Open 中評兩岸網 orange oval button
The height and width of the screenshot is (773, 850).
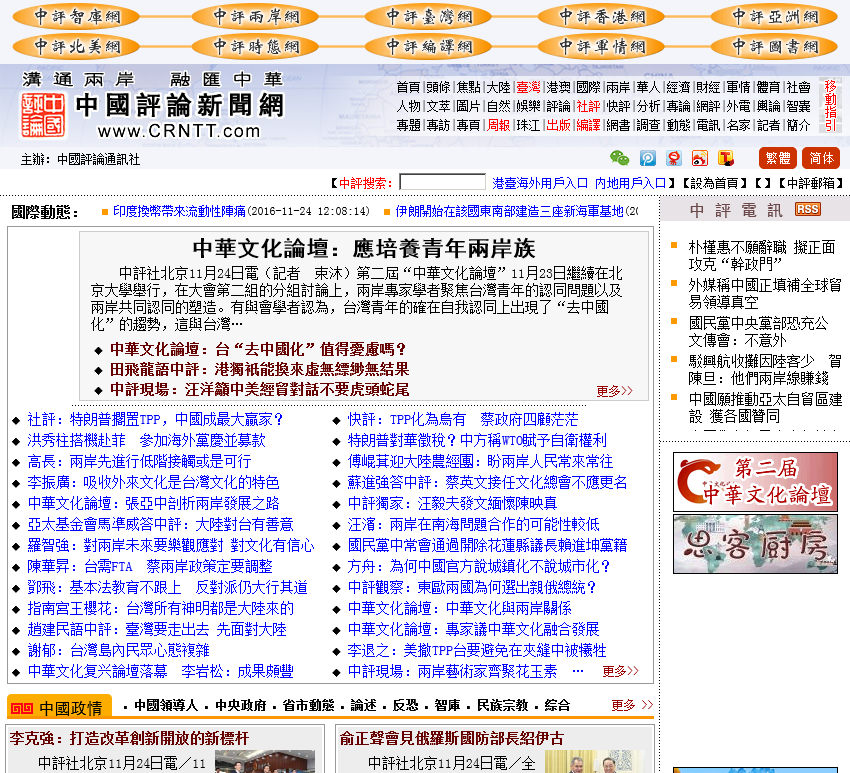click(x=255, y=17)
